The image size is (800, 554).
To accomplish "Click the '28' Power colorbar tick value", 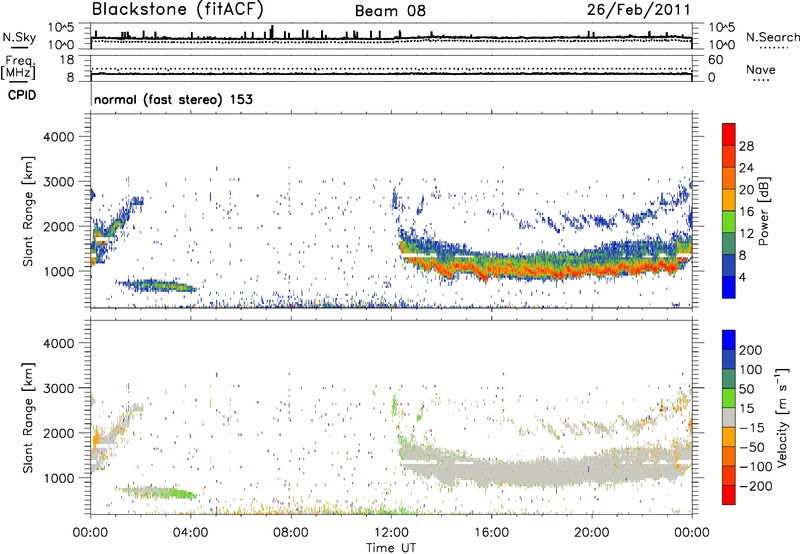I will [746, 146].
